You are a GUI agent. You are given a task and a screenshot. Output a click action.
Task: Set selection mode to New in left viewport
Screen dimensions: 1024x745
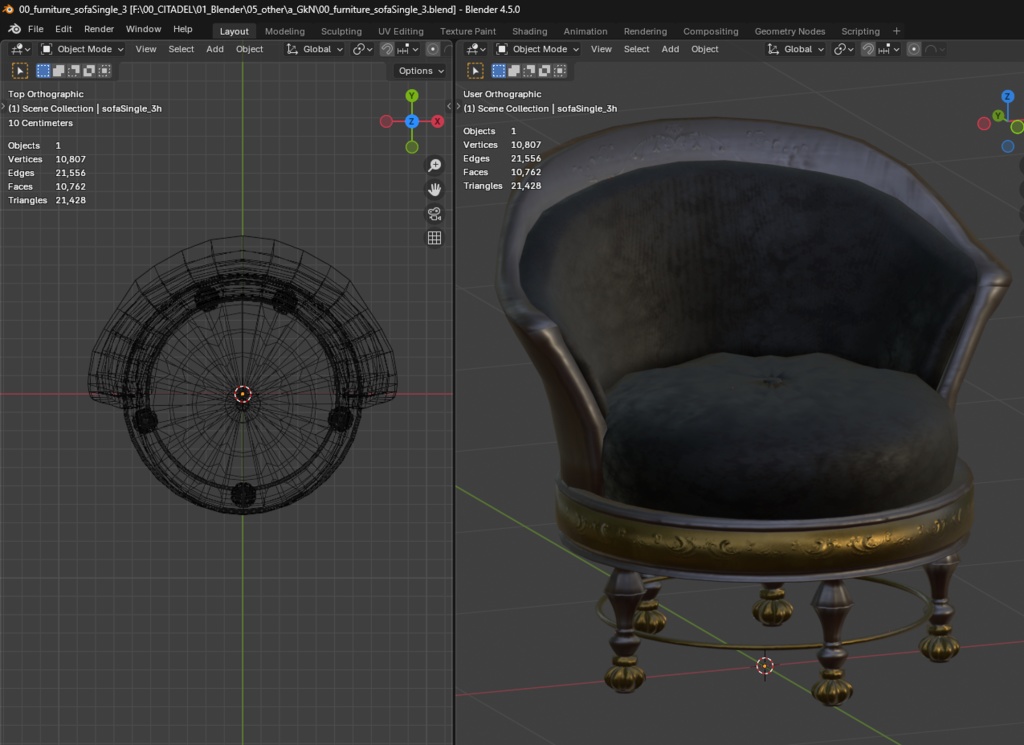[x=43, y=71]
